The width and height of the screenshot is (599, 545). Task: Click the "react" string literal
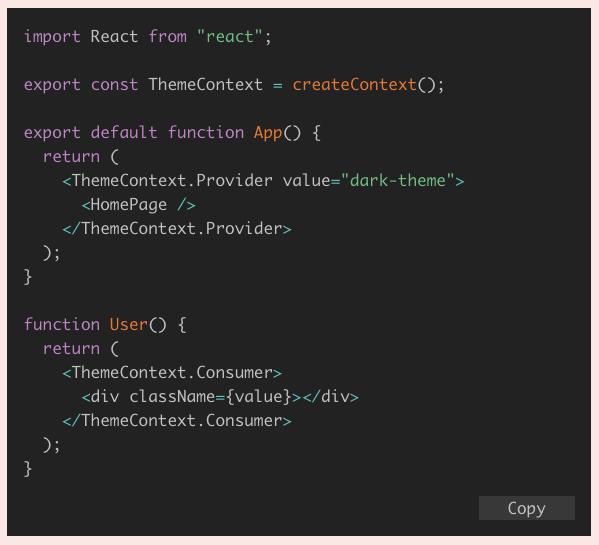pyautogui.click(x=229, y=37)
